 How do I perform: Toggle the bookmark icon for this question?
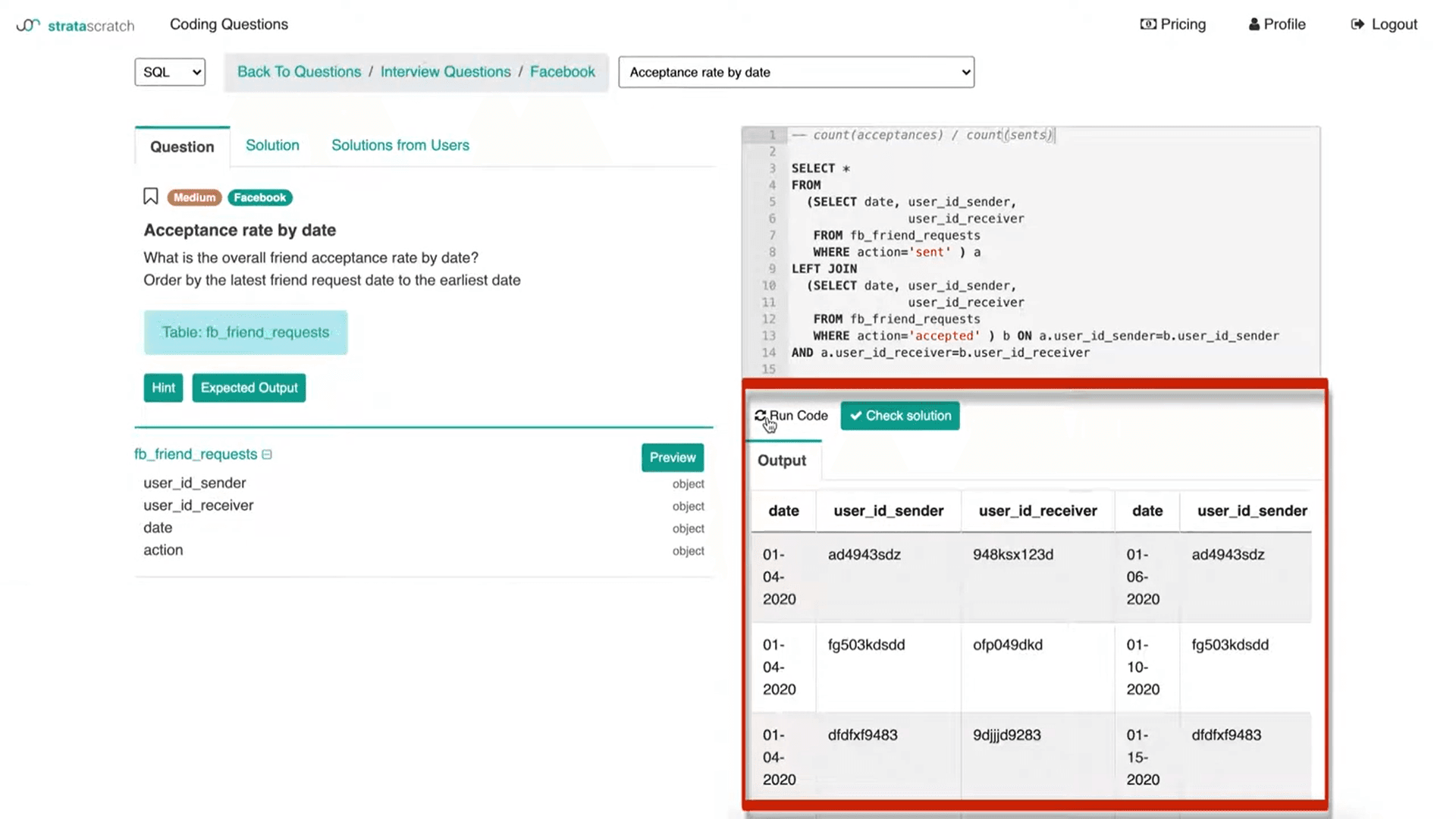click(150, 197)
